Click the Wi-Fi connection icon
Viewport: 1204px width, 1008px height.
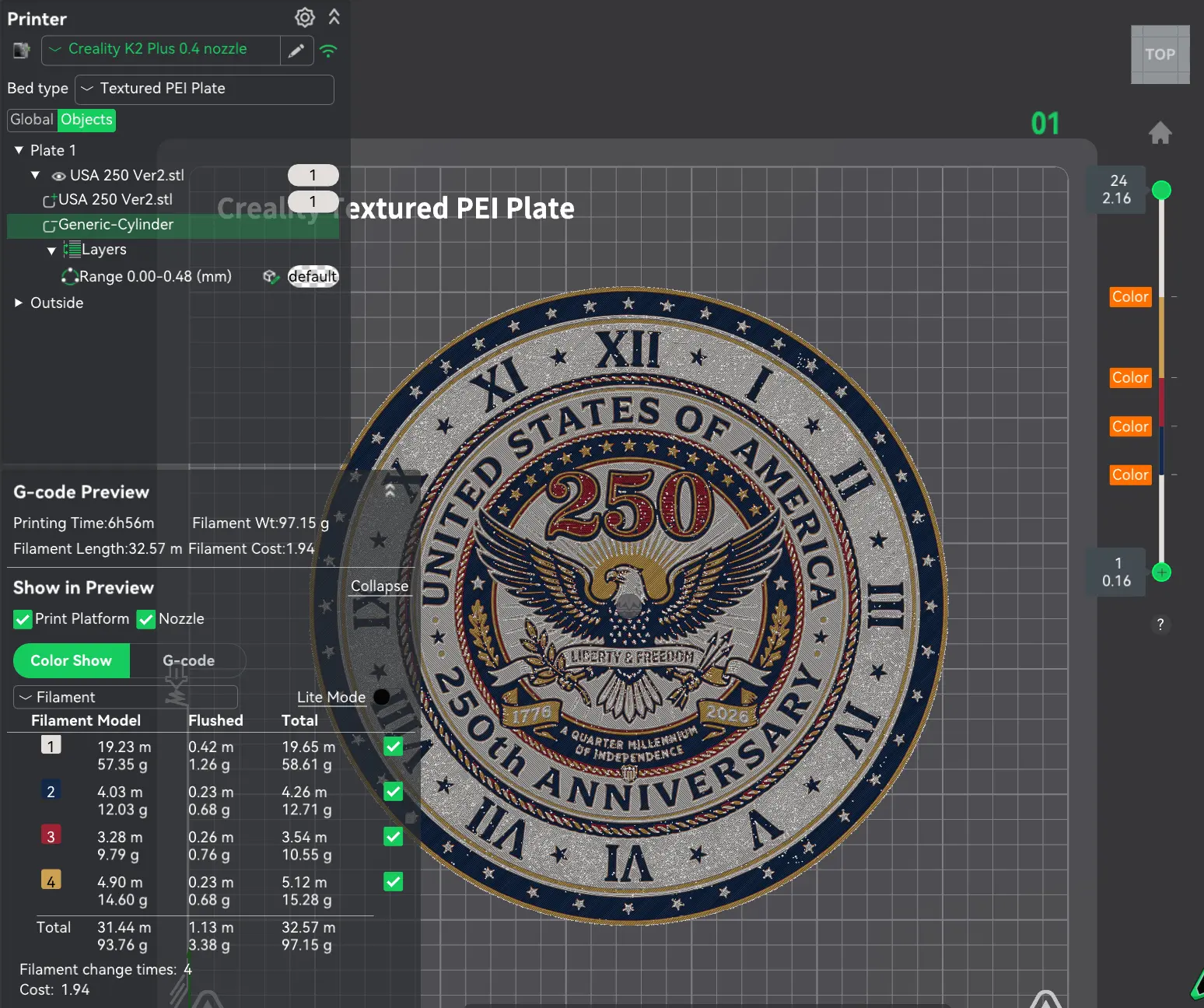click(x=329, y=51)
